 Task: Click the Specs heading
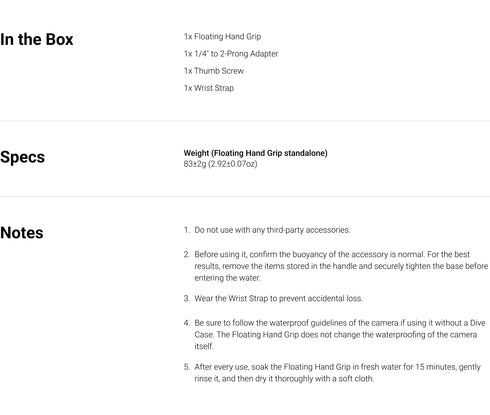click(x=22, y=157)
